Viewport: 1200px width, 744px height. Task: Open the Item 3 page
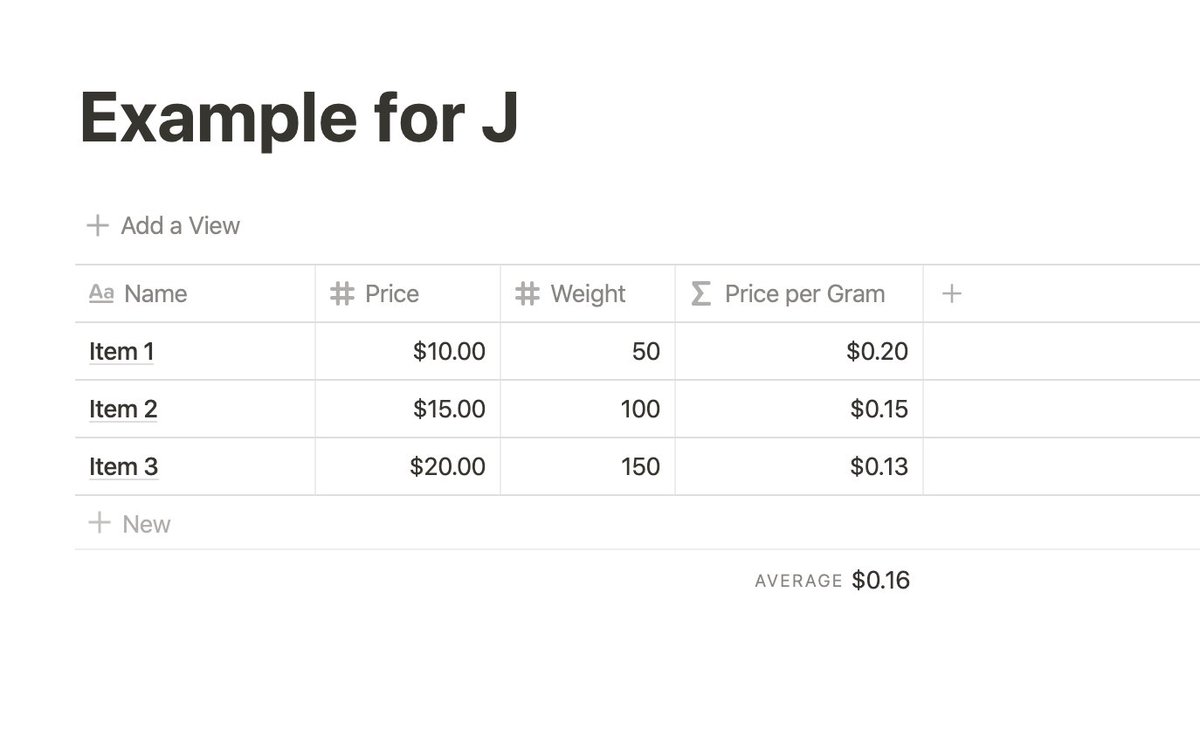[123, 467]
